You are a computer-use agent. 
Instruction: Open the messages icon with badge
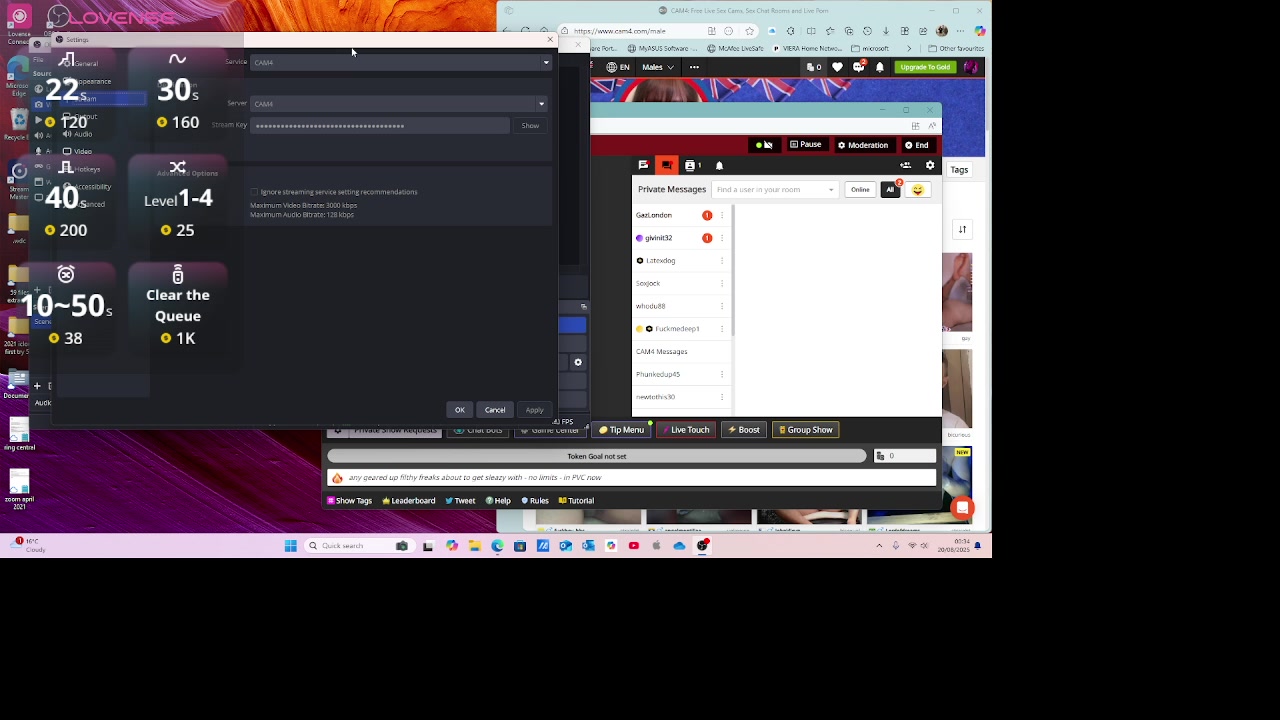click(858, 67)
